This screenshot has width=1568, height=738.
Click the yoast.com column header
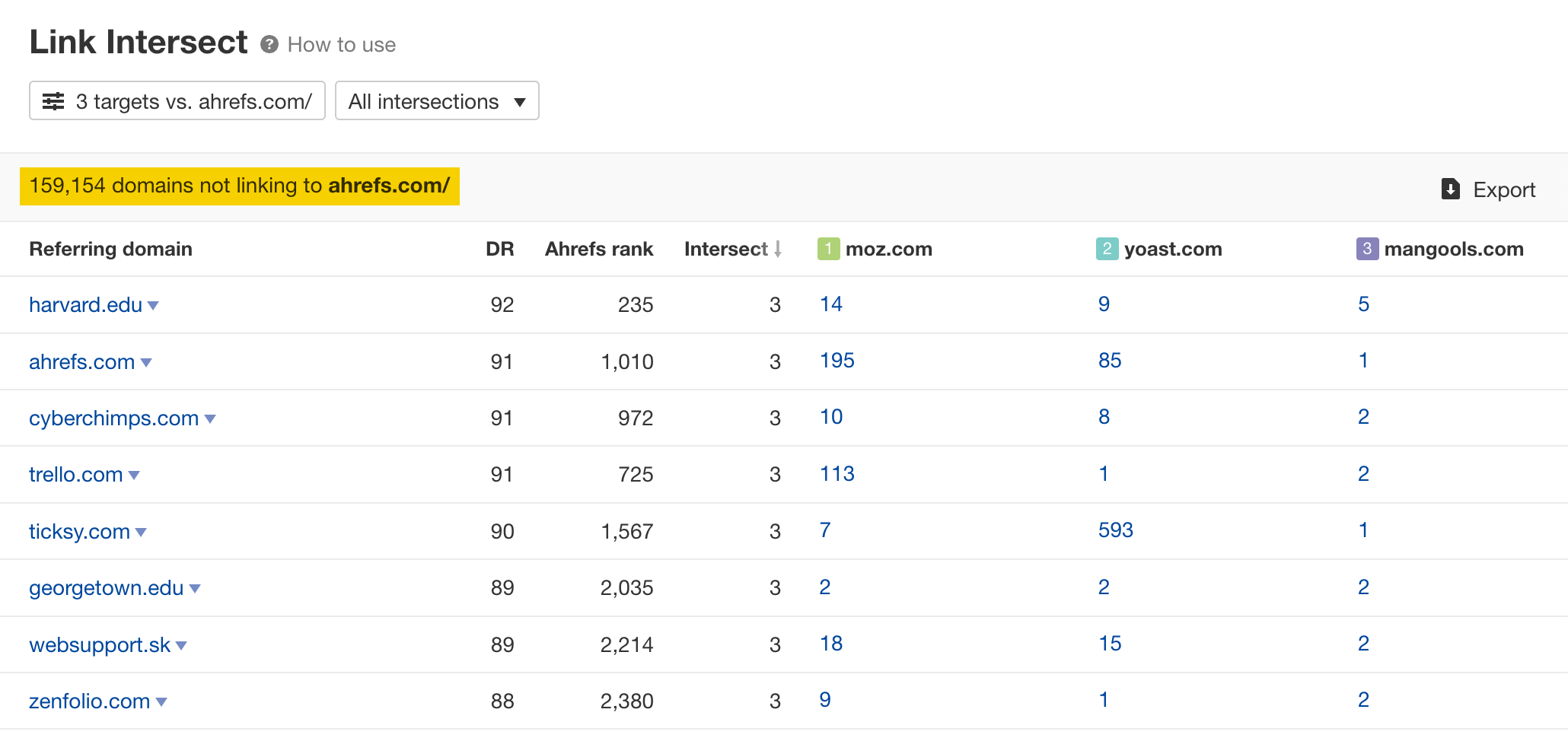pyautogui.click(x=1172, y=249)
